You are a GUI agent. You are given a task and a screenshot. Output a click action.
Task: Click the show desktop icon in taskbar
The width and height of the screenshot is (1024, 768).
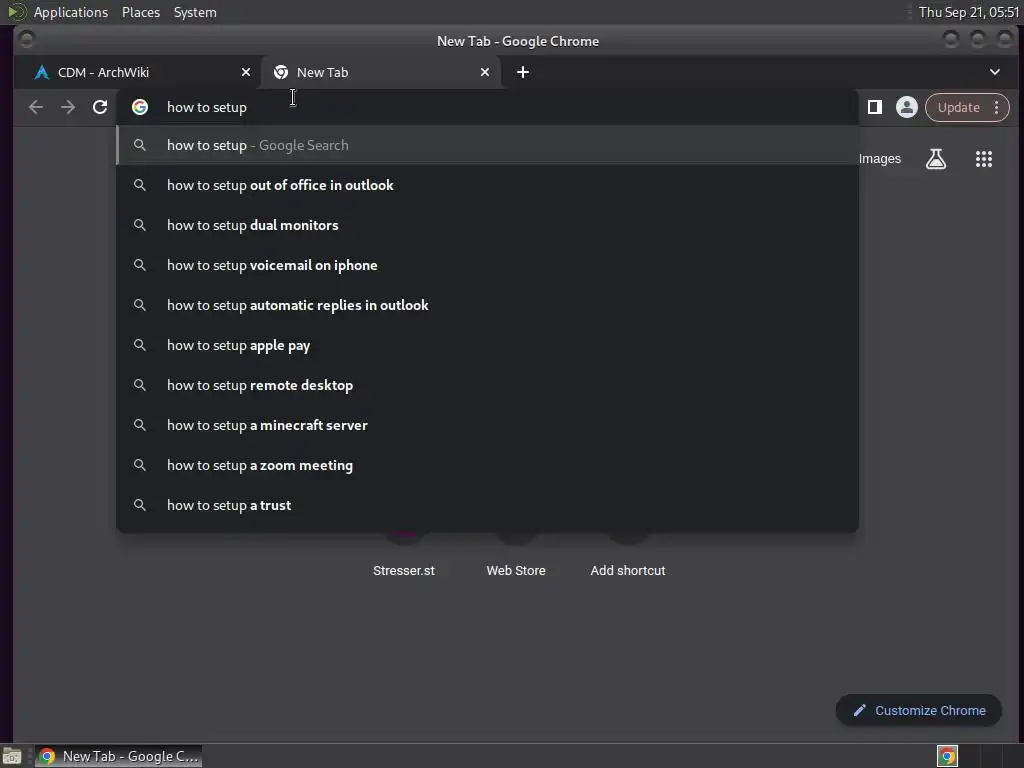pyautogui.click(x=12, y=756)
